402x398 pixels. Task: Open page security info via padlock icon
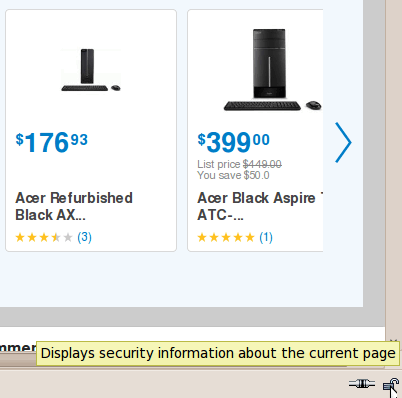(x=390, y=385)
